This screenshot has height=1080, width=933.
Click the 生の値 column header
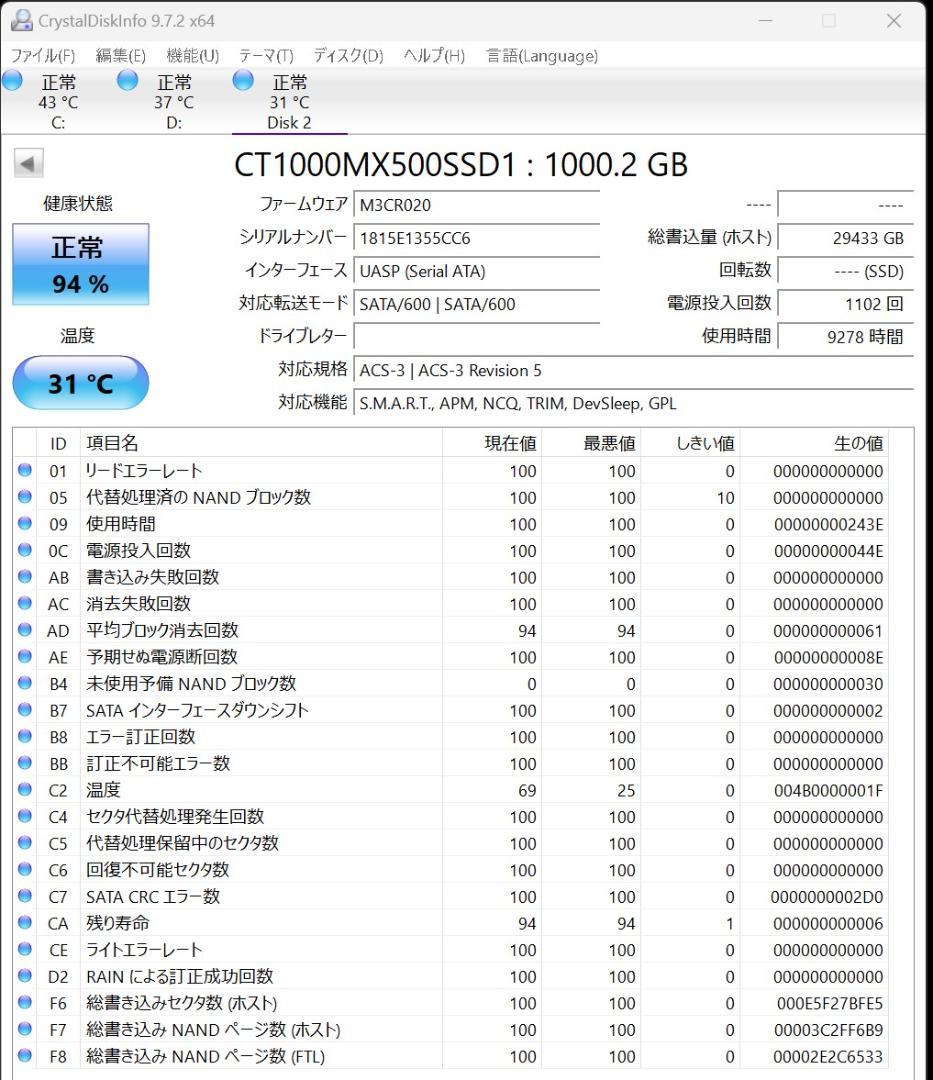click(815, 443)
